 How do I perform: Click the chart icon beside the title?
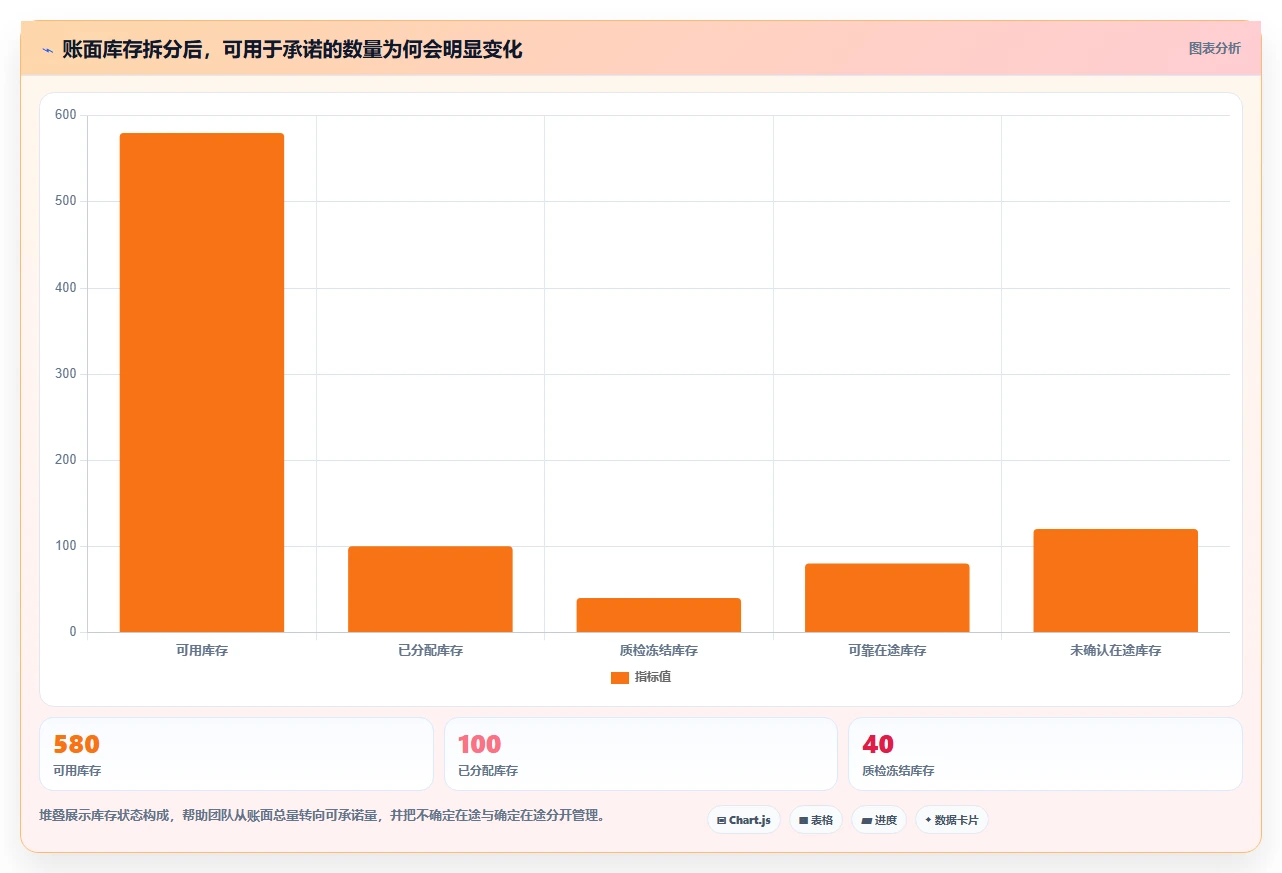pos(47,49)
